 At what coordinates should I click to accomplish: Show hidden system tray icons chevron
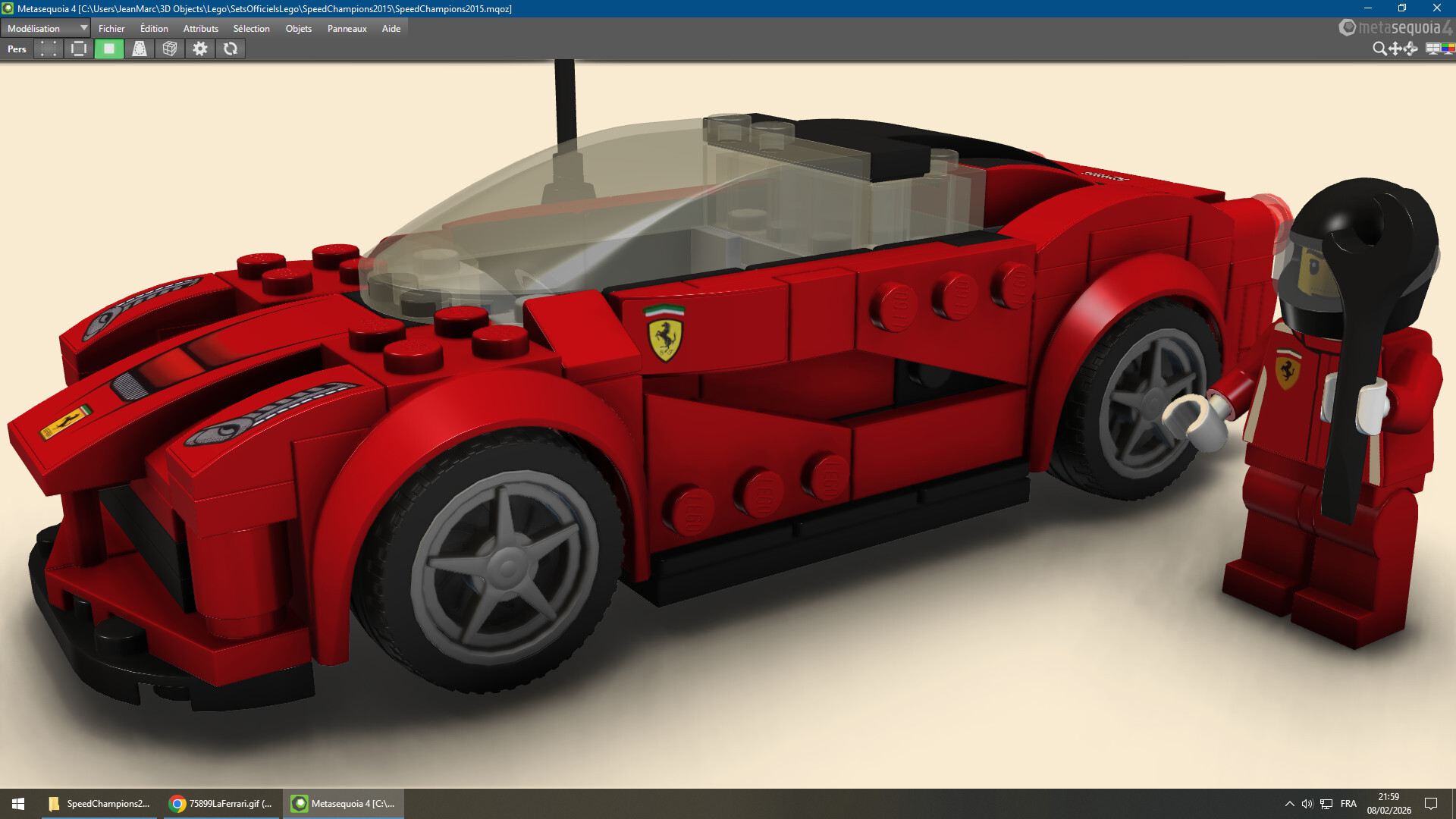coord(1289,804)
